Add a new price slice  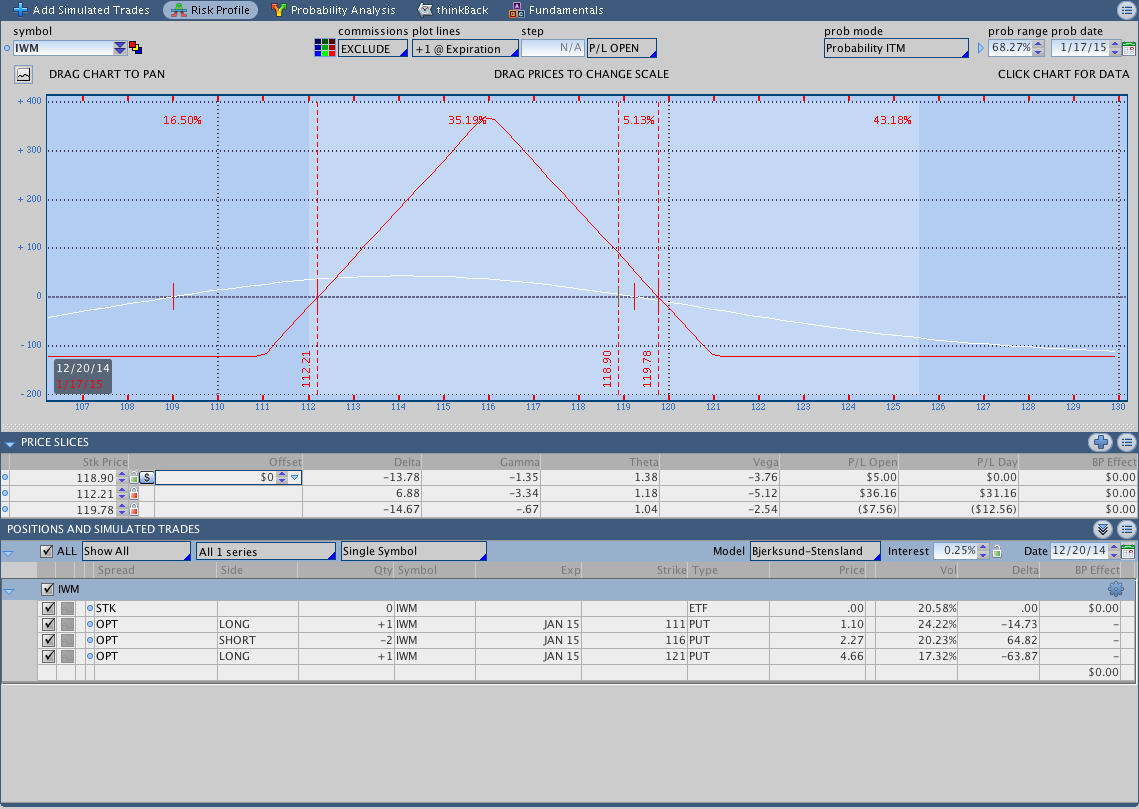pyautogui.click(x=1101, y=442)
